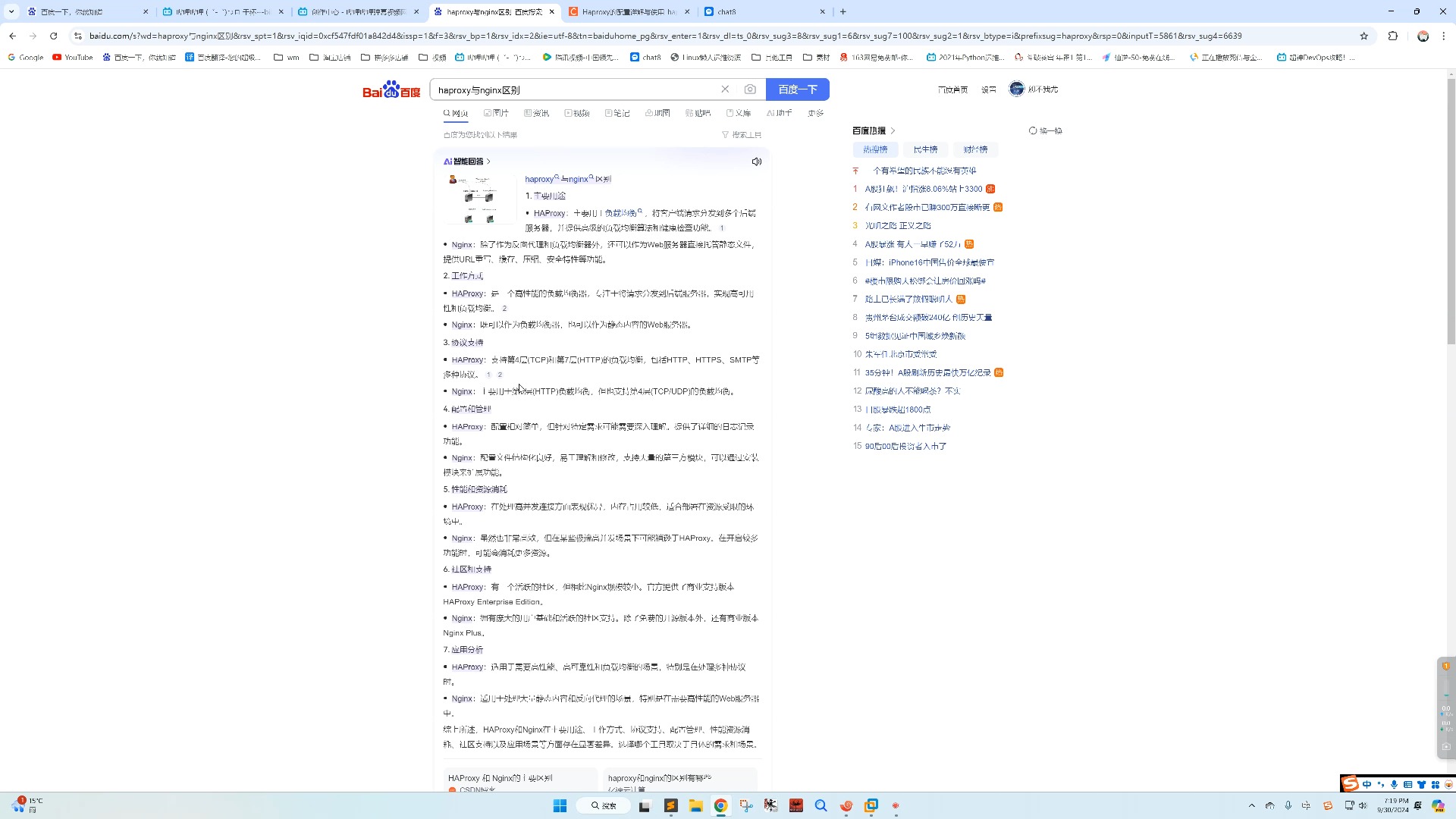Open the AI 智能回答 expander
The image size is (1456, 819).
[x=467, y=162]
